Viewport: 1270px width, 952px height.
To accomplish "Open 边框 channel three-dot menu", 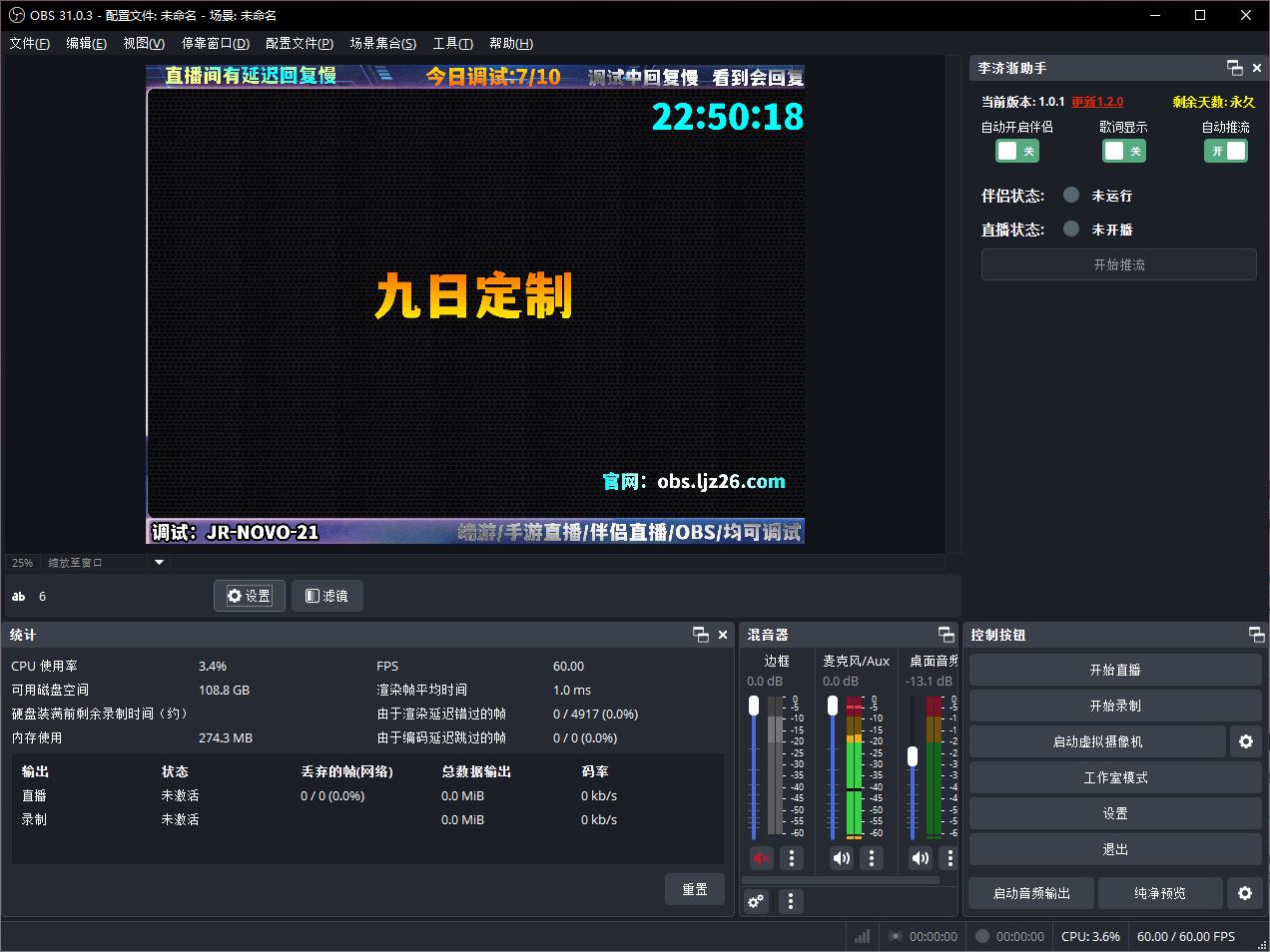I will (792, 857).
